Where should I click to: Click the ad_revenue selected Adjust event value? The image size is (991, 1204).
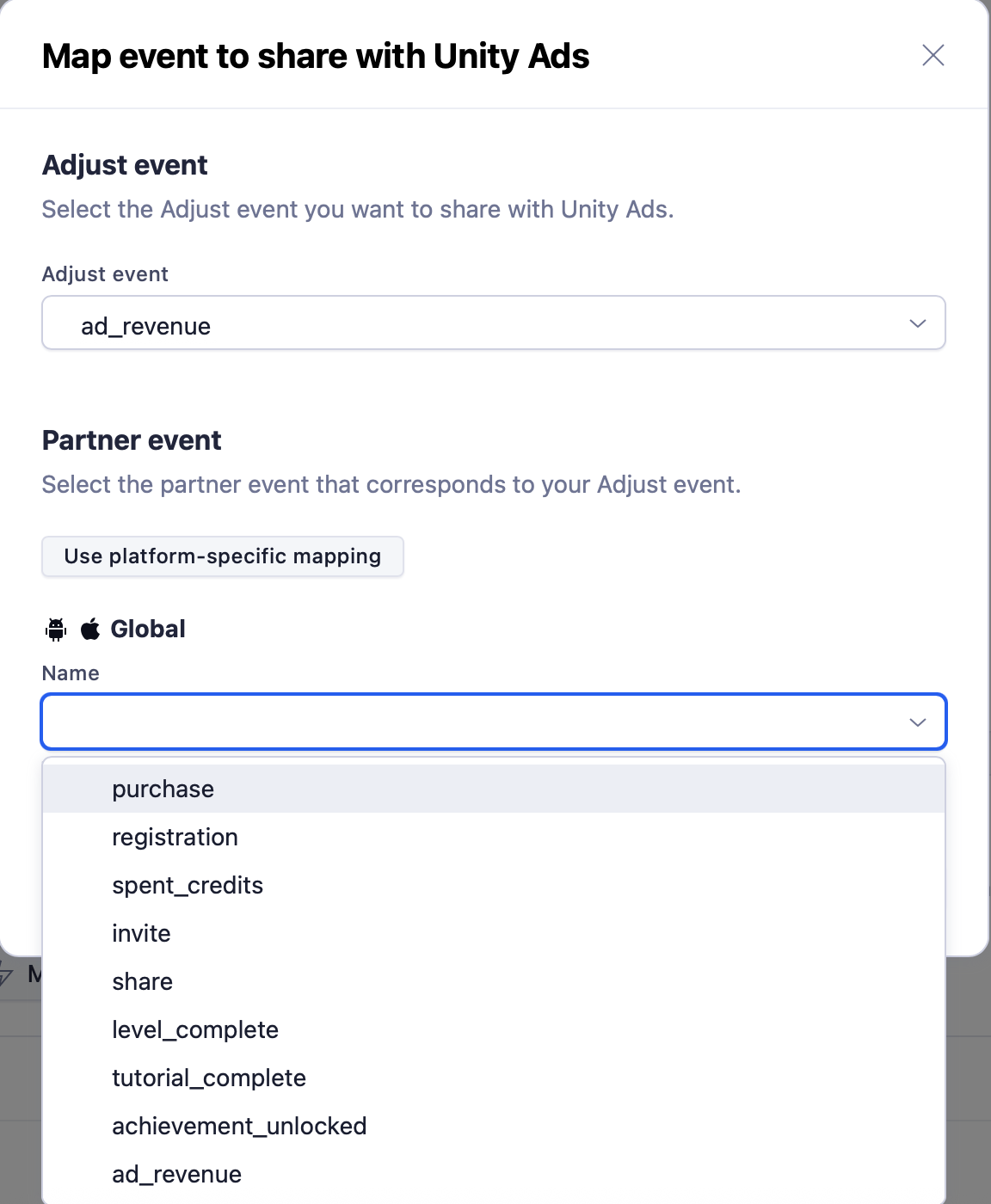coord(146,327)
